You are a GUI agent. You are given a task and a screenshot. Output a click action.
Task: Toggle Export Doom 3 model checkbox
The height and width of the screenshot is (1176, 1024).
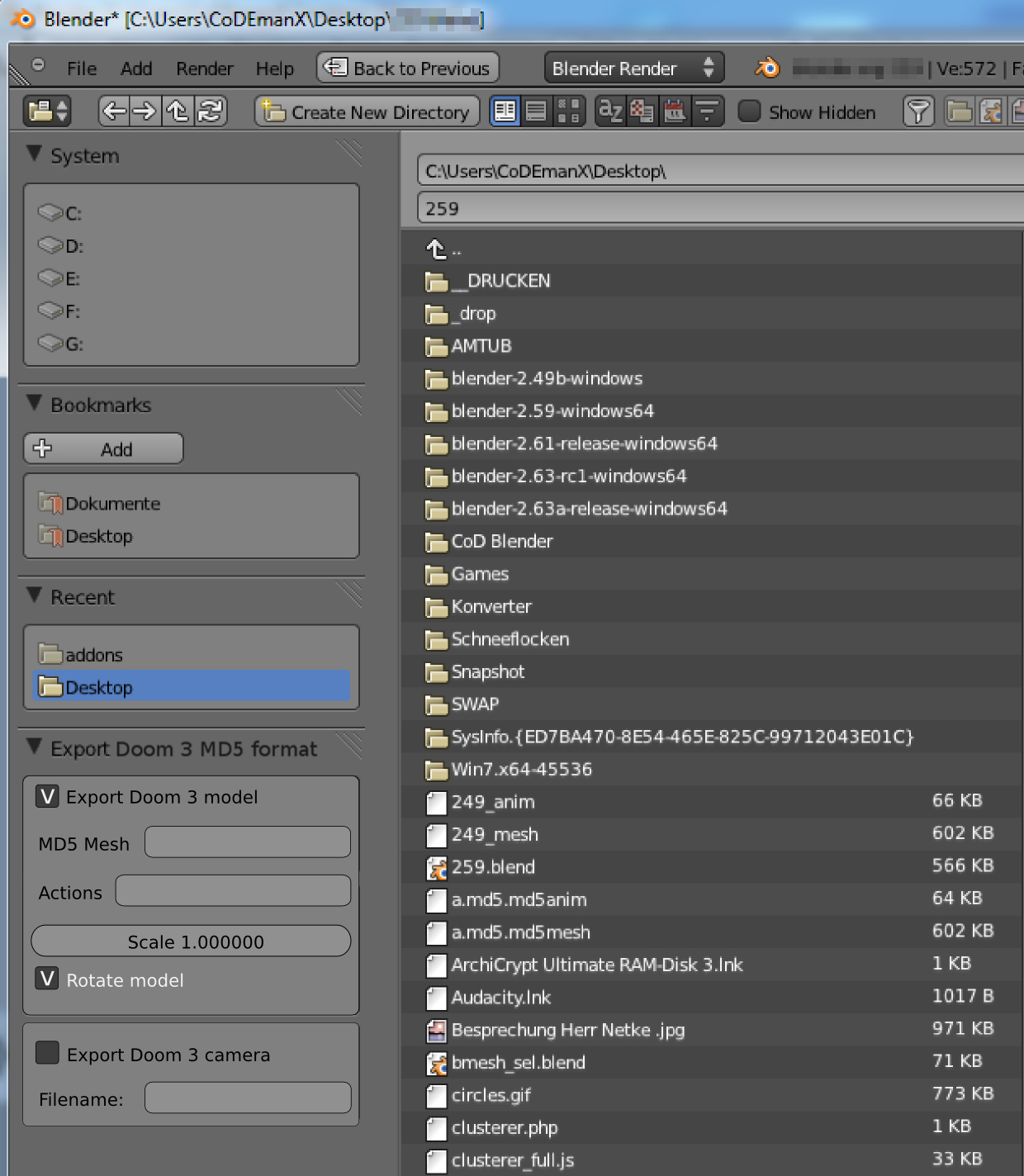47,796
